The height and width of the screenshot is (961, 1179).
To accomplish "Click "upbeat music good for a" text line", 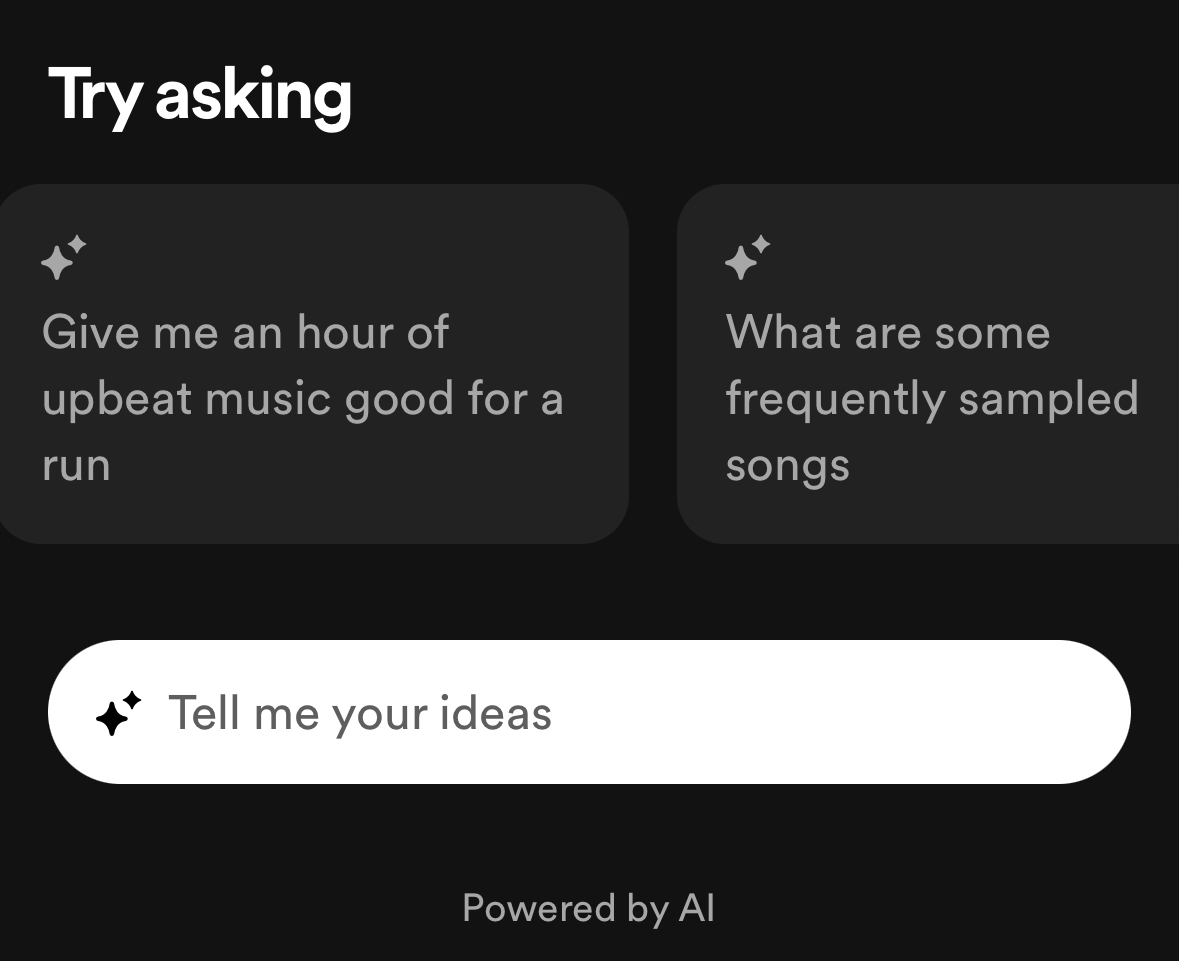I will pyautogui.click(x=302, y=399).
